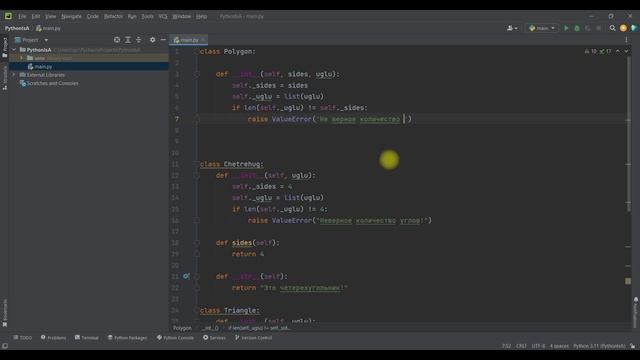Select Scratches and Consoles tree item

(52, 83)
